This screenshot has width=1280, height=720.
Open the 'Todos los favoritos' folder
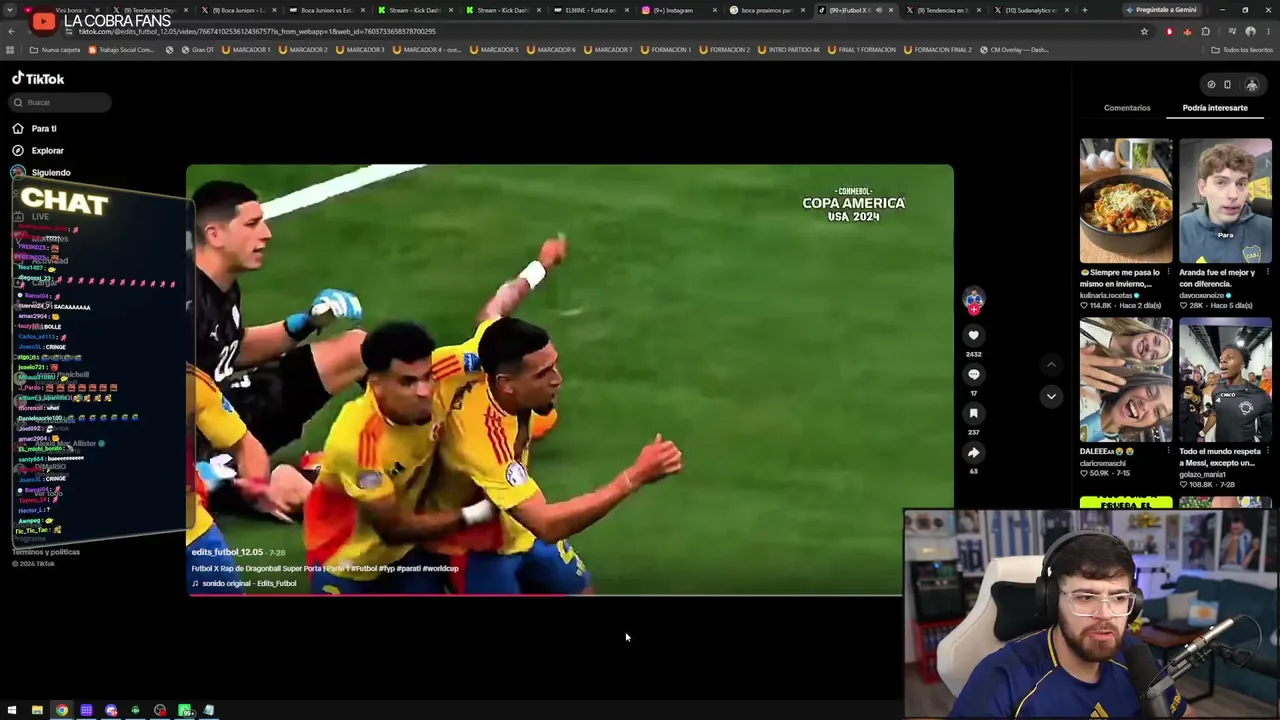tap(1242, 50)
